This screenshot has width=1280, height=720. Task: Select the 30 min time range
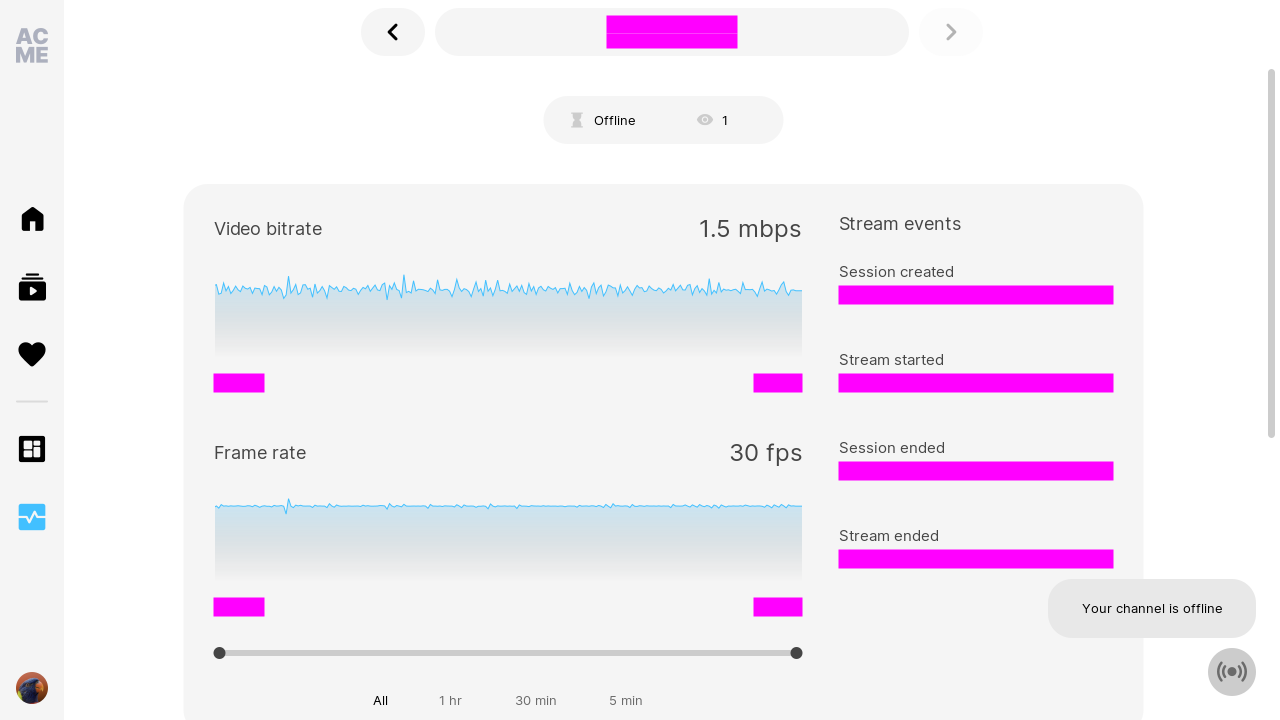tap(536, 700)
